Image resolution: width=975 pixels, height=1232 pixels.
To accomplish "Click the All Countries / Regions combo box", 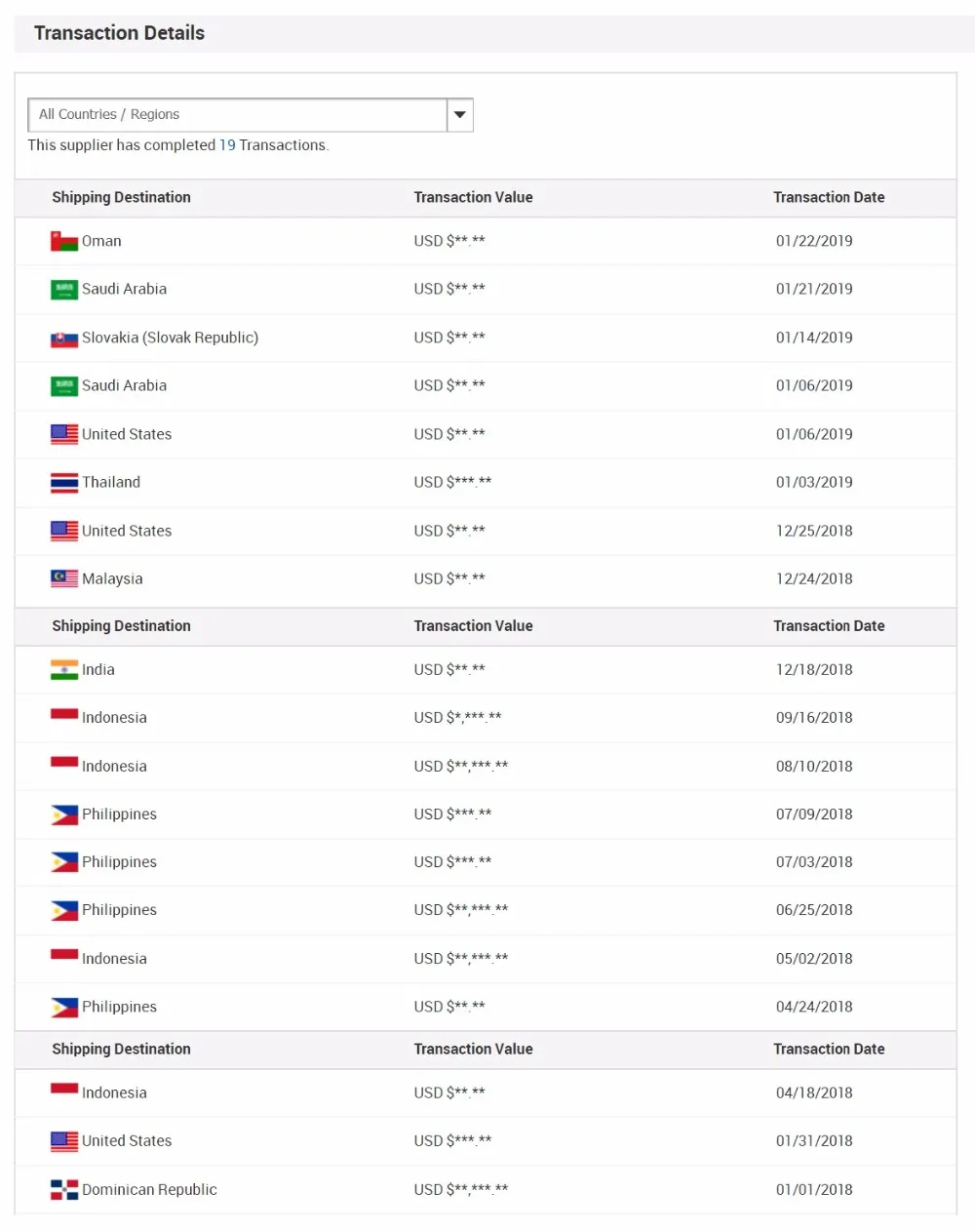I will point(237,115).
